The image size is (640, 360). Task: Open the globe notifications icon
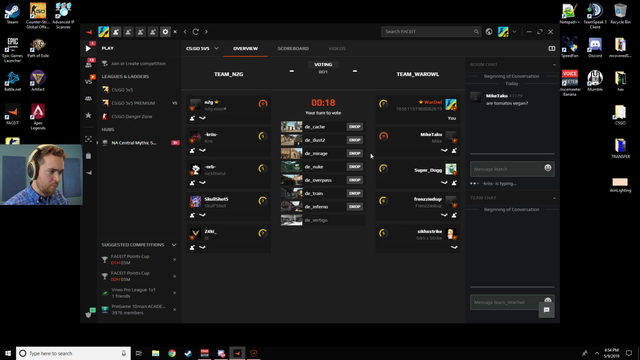[489, 31]
